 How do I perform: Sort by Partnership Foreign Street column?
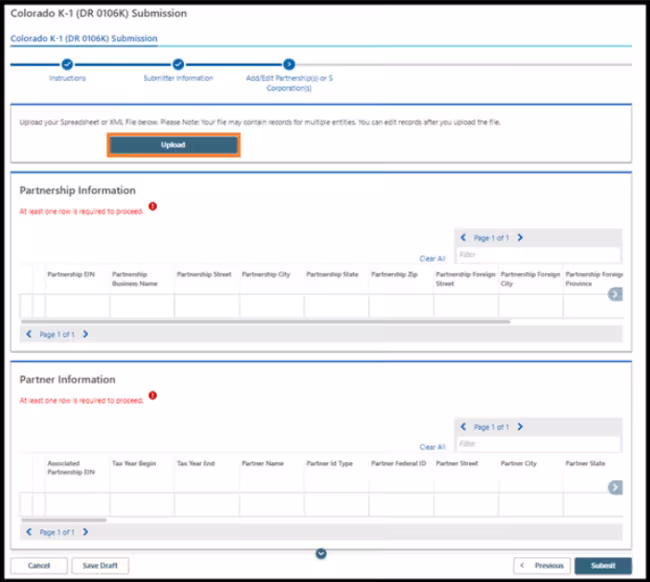point(466,279)
